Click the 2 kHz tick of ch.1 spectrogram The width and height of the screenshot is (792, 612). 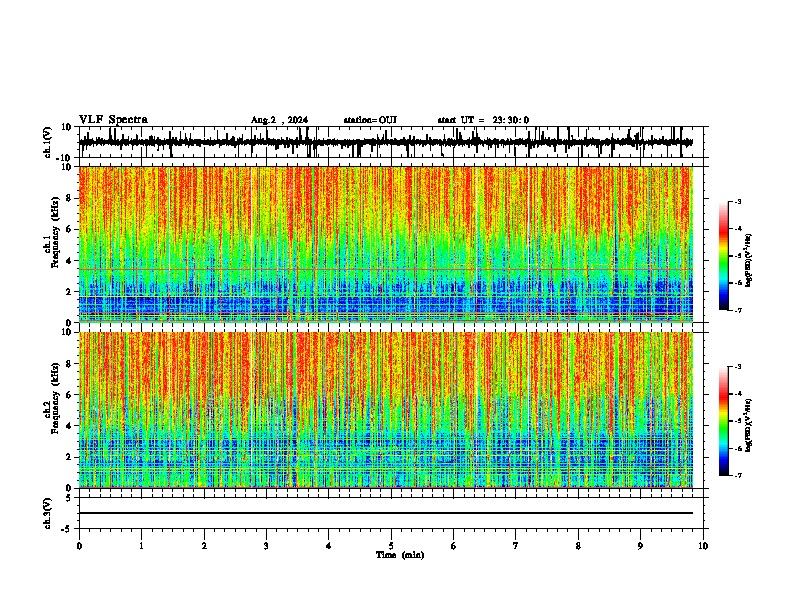69,291
